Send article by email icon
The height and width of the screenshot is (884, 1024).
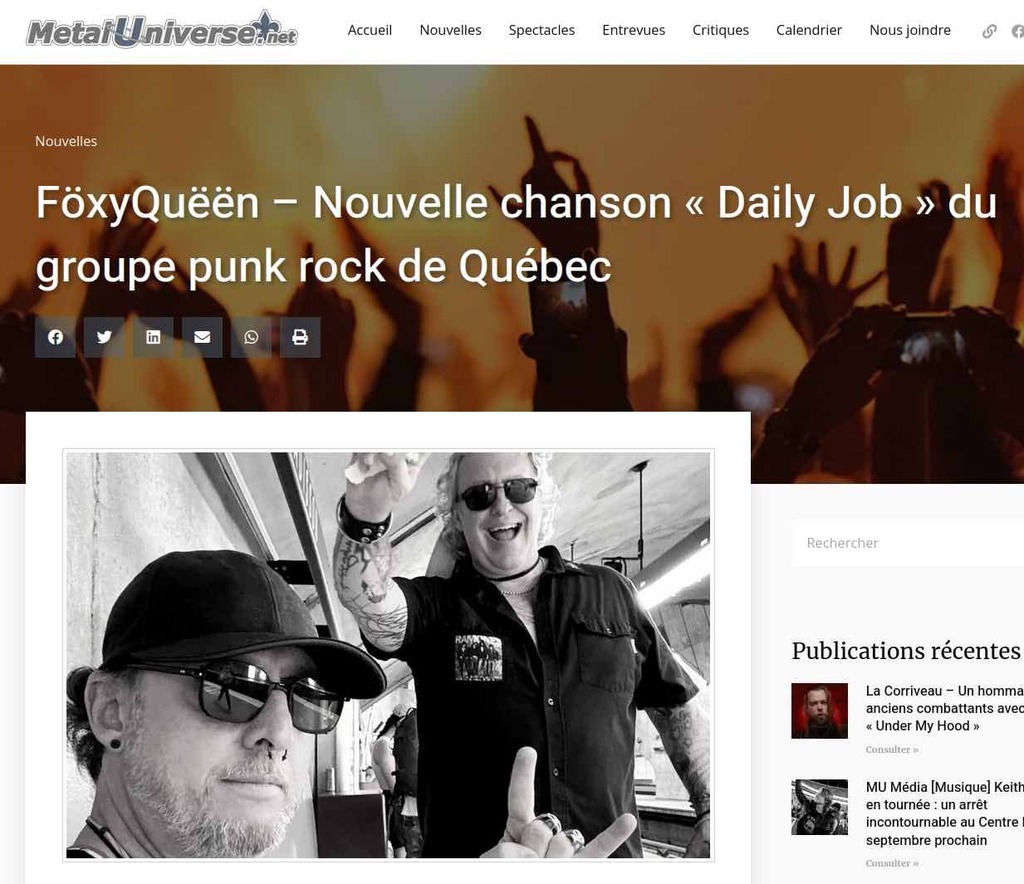click(x=202, y=338)
